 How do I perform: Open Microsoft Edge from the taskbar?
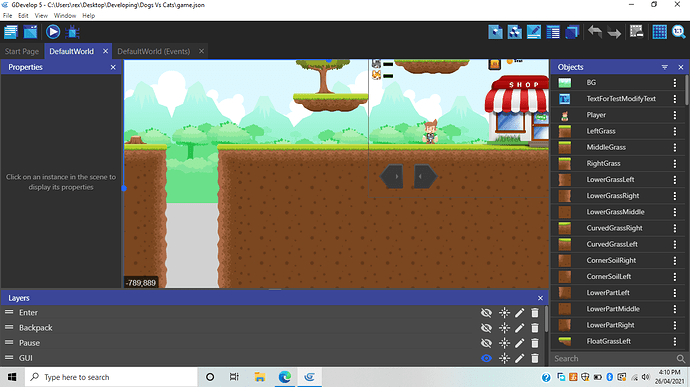285,377
